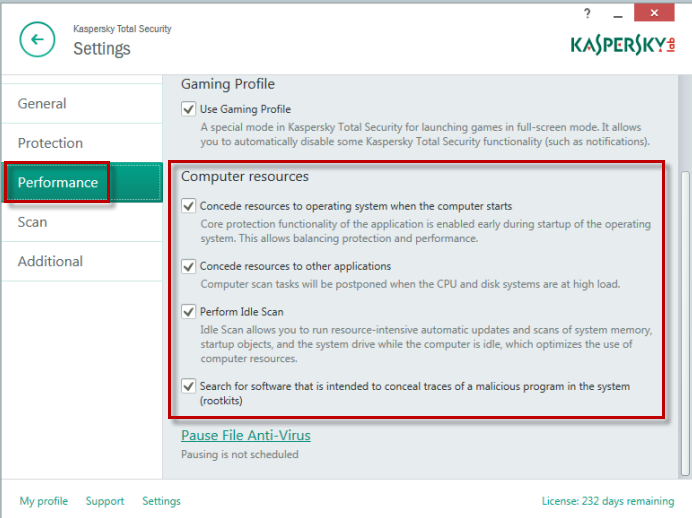Go to the Additional section
This screenshot has width=692, height=518.
(x=82, y=261)
